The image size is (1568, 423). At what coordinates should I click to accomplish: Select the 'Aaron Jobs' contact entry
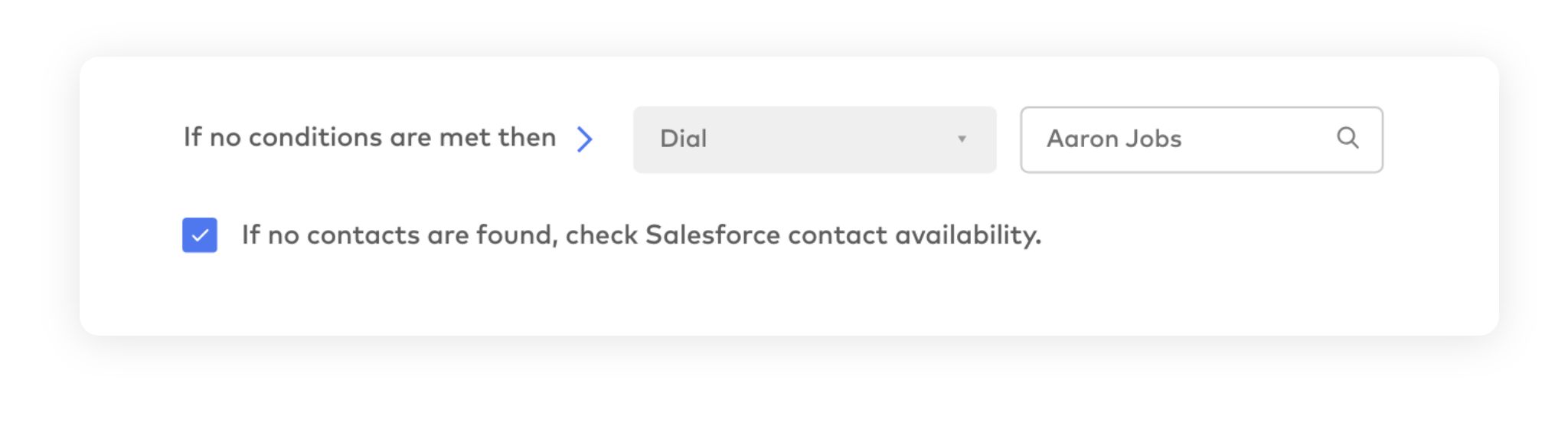coord(1114,139)
